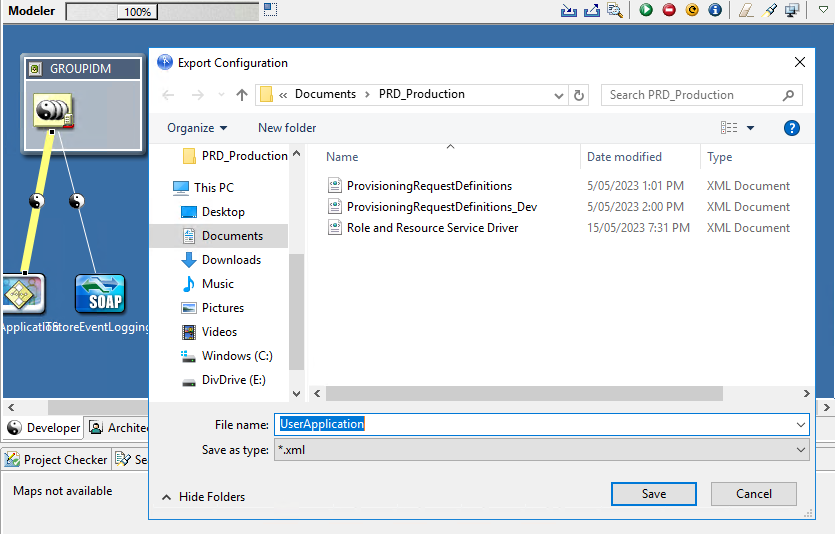
Task: Open Downloads in navigation pane
Action: click(222, 260)
